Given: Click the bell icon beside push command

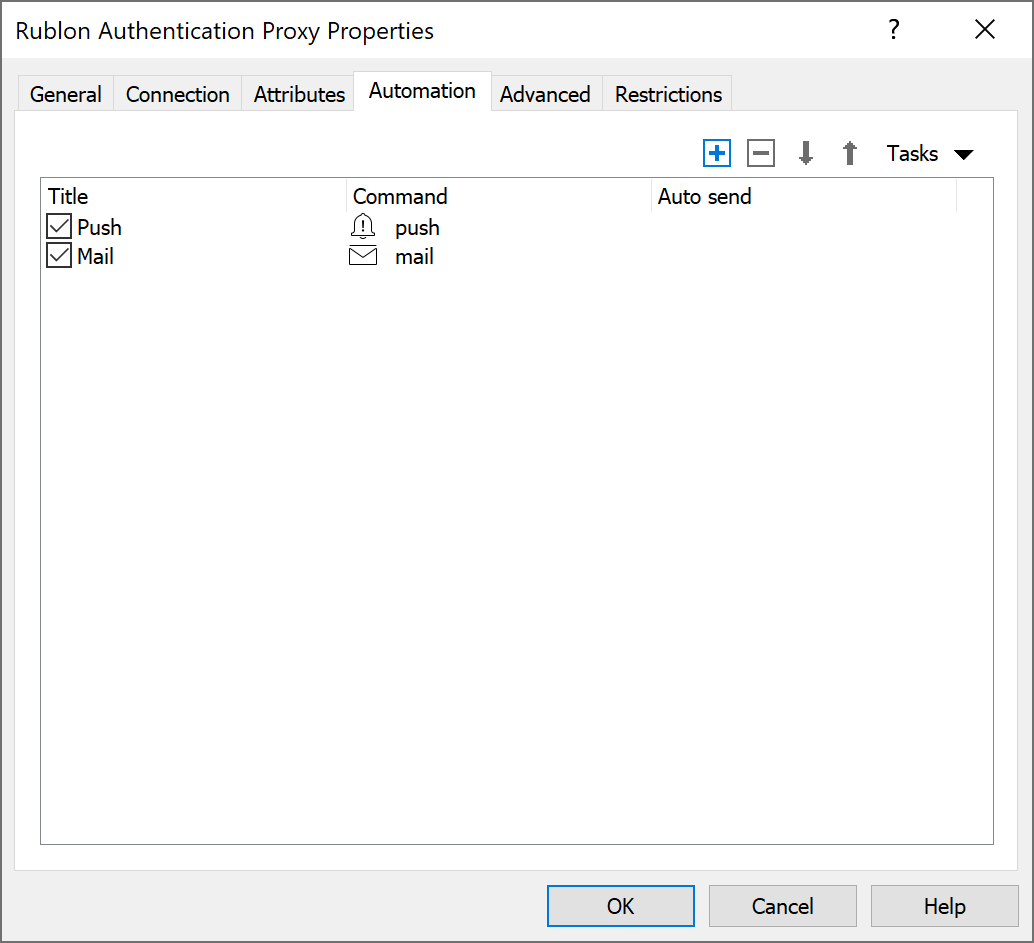Looking at the screenshot, I should 363,227.
